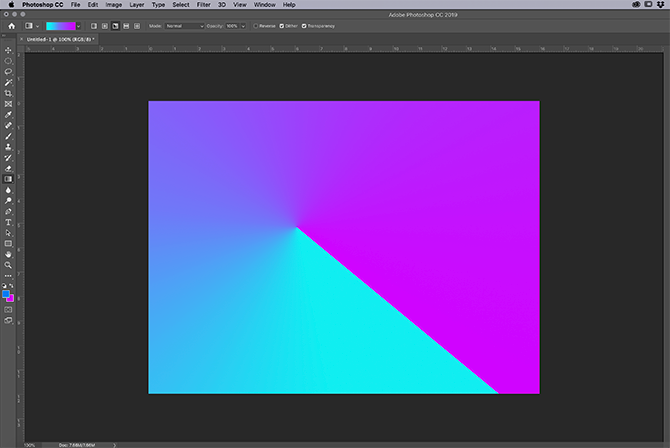The height and width of the screenshot is (448, 670).
Task: Open the Apple menu
Action: (x=9, y=5)
